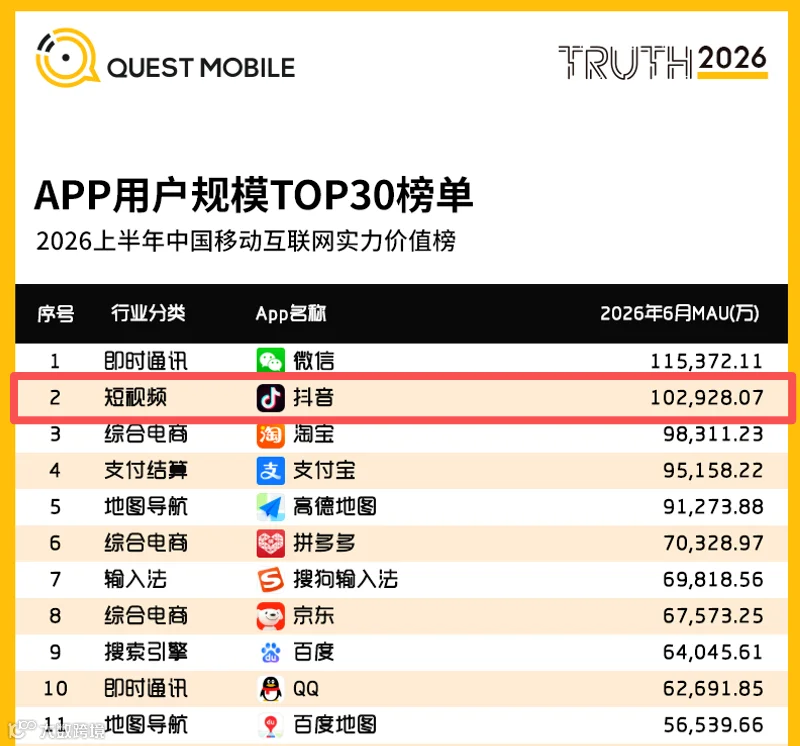The image size is (800, 746).
Task: Click the MAU value 98,311.23
Action: (713, 434)
